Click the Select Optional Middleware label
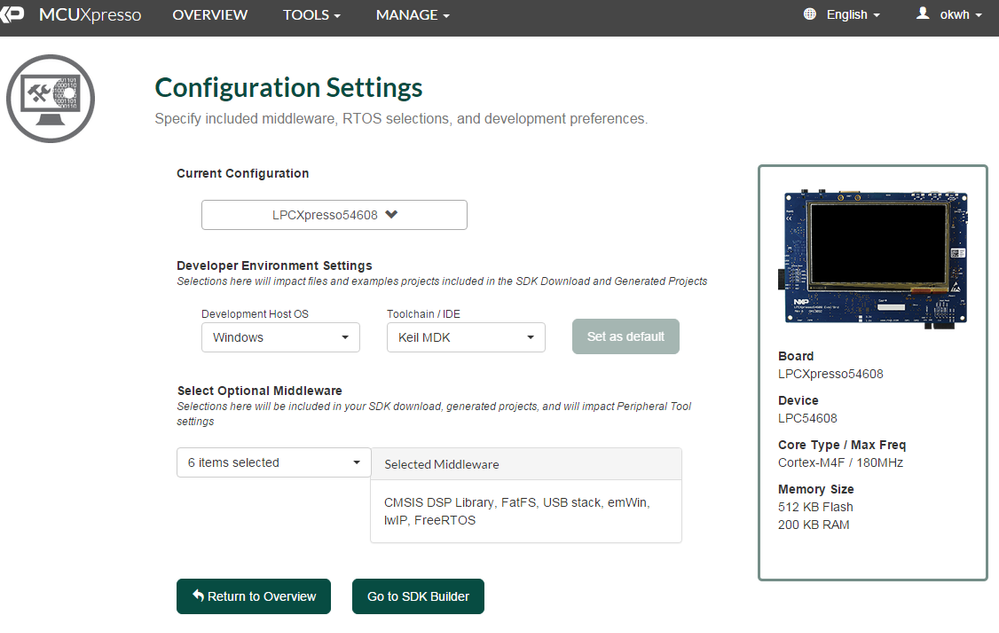This screenshot has width=999, height=633. click(259, 390)
